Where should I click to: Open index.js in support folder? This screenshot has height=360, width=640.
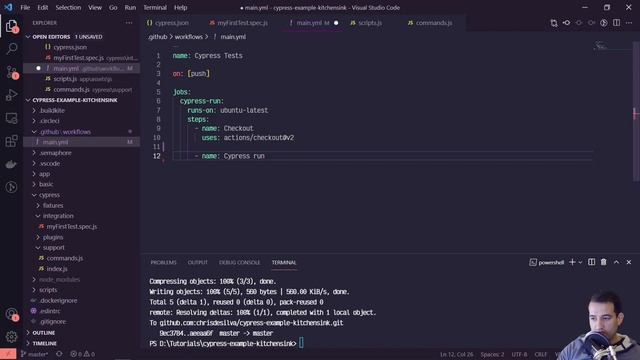pos(81,269)
